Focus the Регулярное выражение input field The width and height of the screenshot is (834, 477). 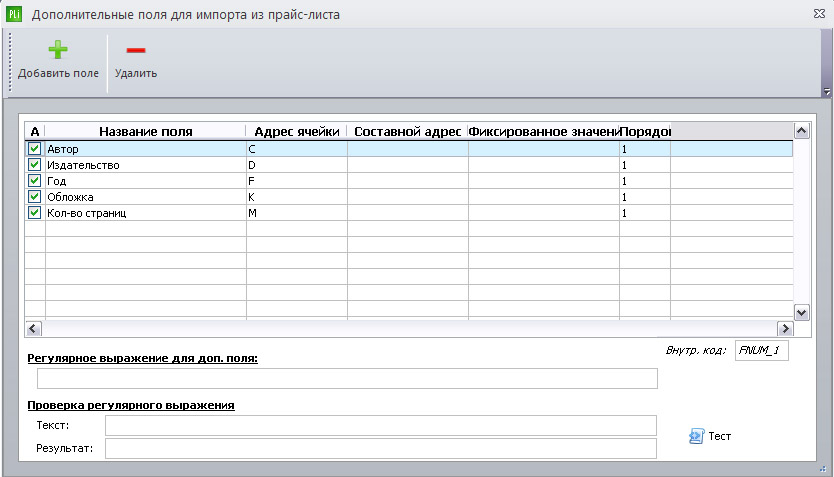point(347,379)
